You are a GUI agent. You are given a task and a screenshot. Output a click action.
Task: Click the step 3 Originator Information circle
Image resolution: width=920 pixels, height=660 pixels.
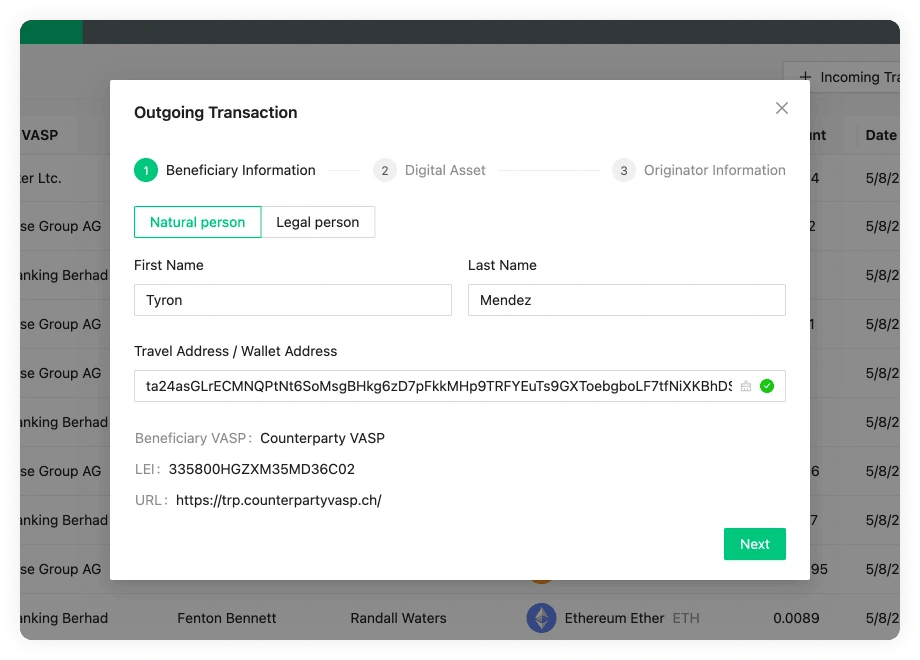pos(624,170)
